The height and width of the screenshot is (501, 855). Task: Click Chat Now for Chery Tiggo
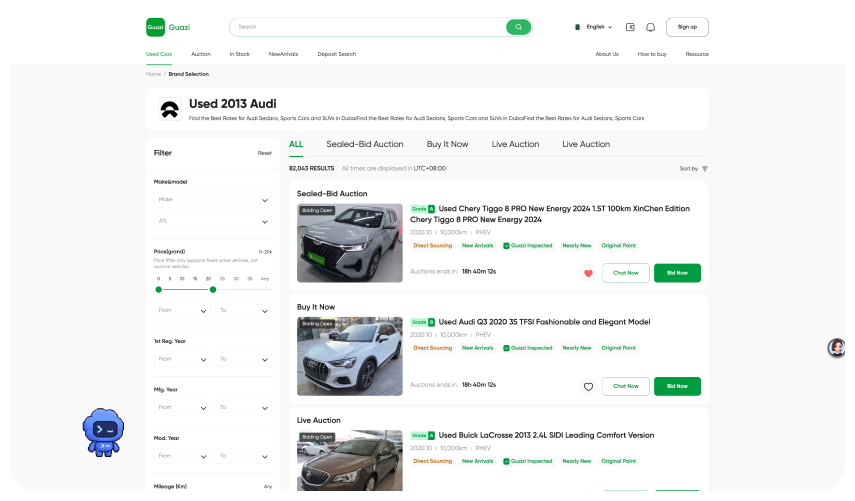[x=625, y=273]
